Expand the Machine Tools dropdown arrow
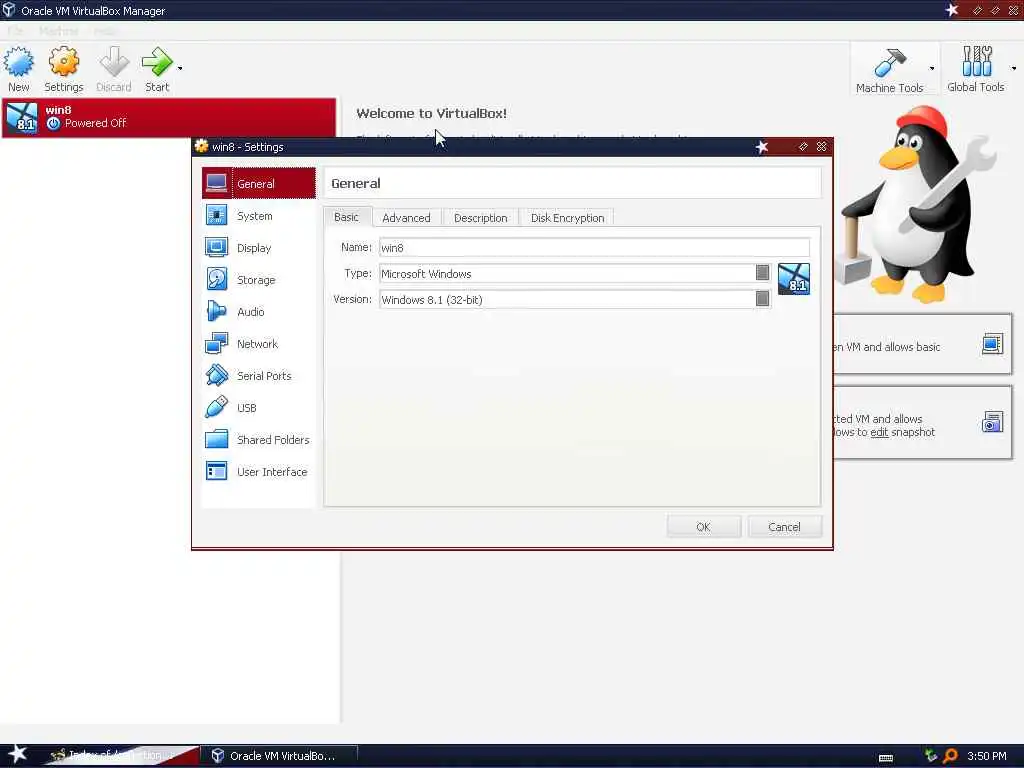 [931, 68]
